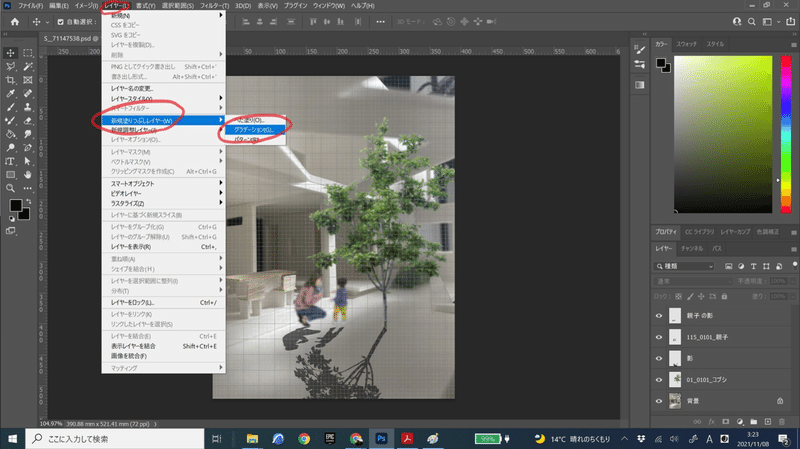Screen dimensions: 800x449
Task: Expand the ラスタライズ(Z) submenu
Action: pos(163,203)
